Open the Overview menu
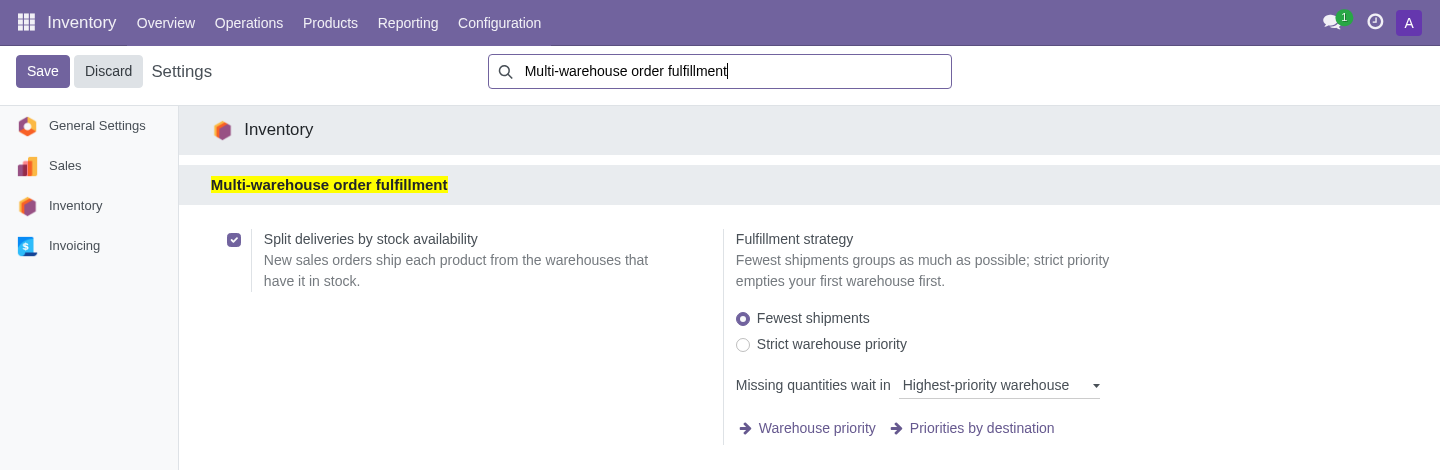 coord(166,23)
